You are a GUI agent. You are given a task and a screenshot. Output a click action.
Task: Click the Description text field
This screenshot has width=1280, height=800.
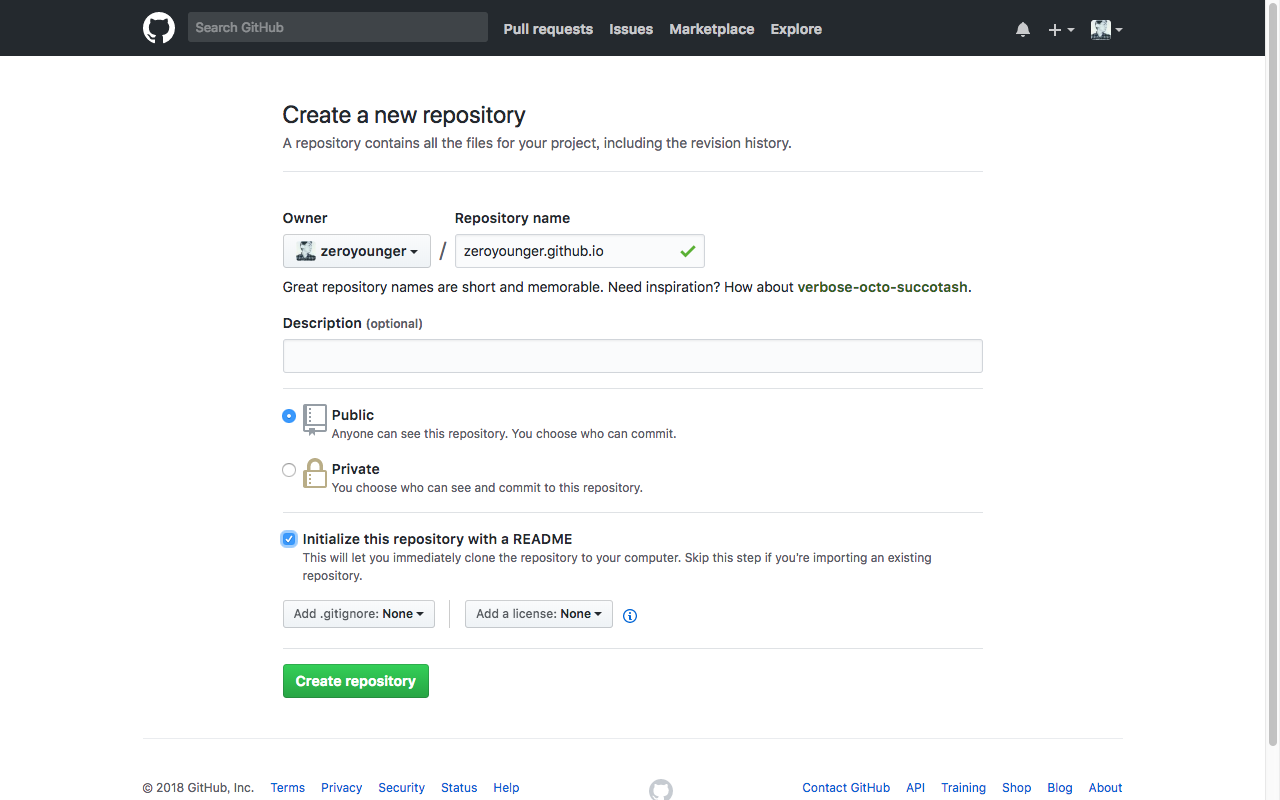(x=633, y=356)
